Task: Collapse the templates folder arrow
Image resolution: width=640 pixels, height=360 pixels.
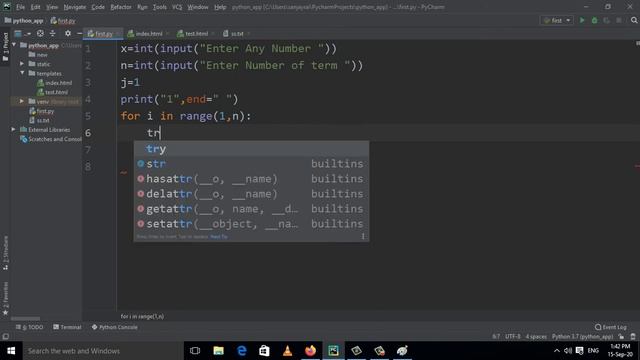Action: pyautogui.click(x=22, y=73)
